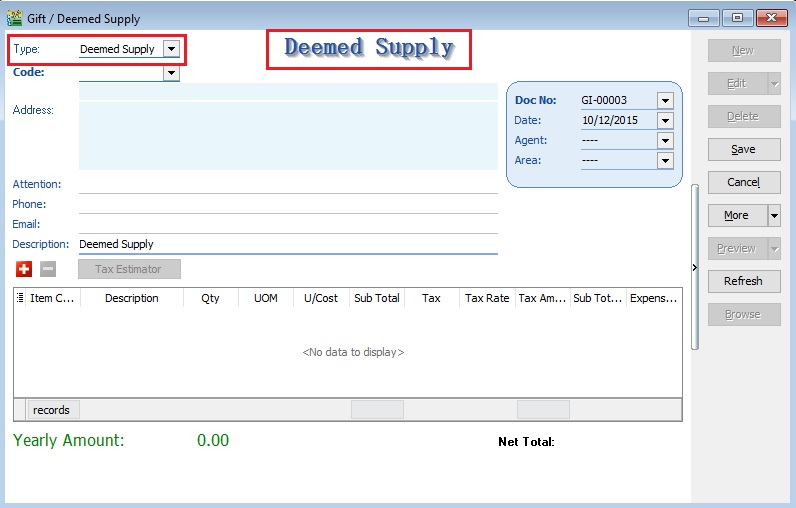
Task: Open the More button arrow menu
Action: pyautogui.click(x=774, y=215)
